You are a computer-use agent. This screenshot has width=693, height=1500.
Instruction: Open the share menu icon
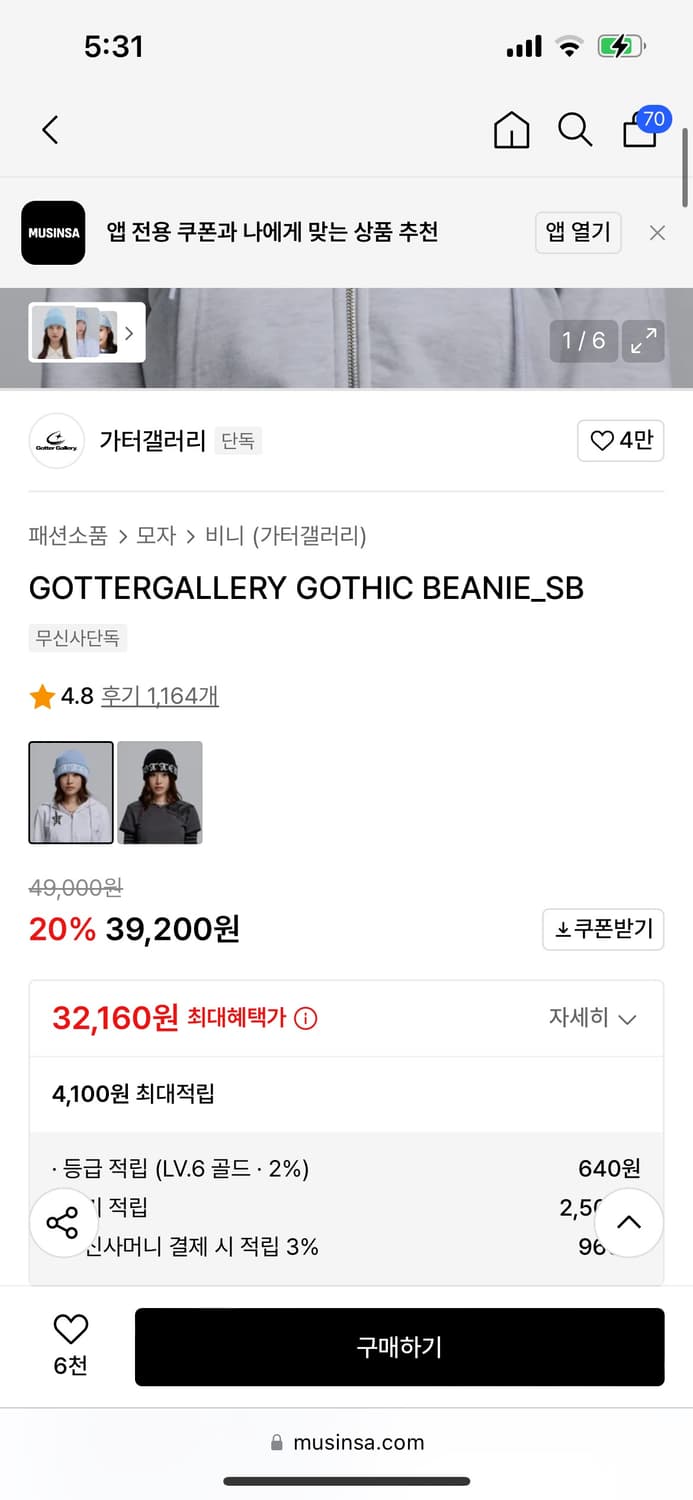(63, 1221)
